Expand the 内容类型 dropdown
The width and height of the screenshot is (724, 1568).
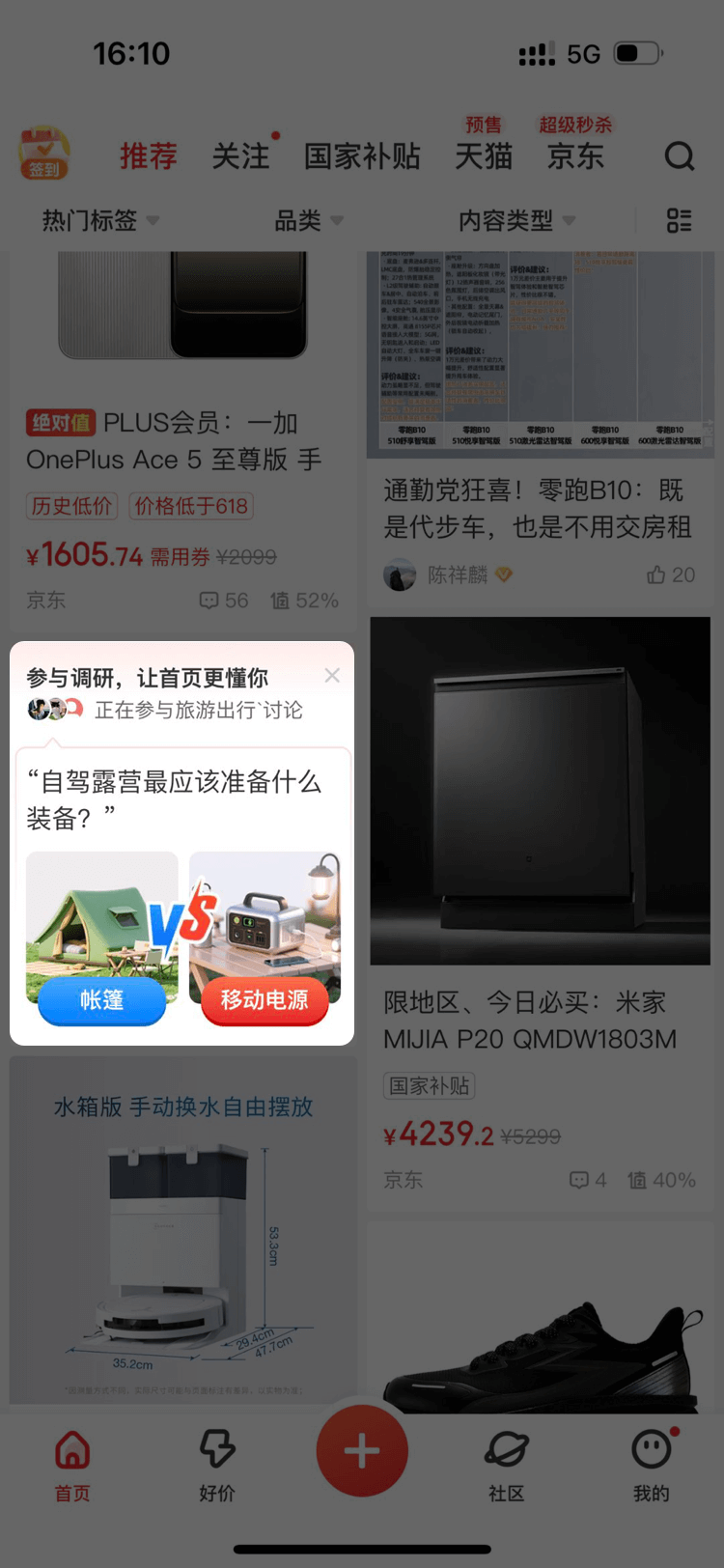[x=516, y=221]
